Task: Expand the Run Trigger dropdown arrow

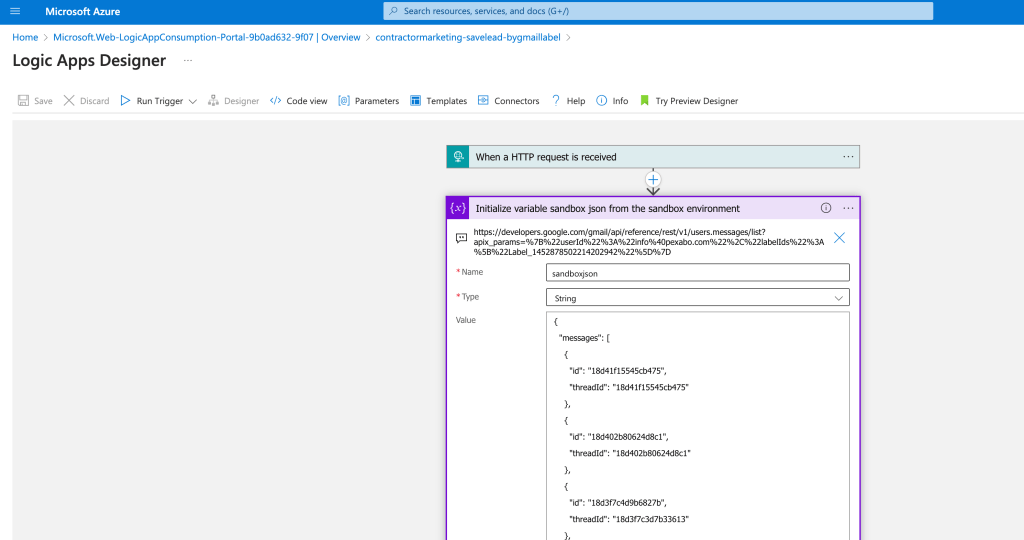Action: pyautogui.click(x=193, y=101)
